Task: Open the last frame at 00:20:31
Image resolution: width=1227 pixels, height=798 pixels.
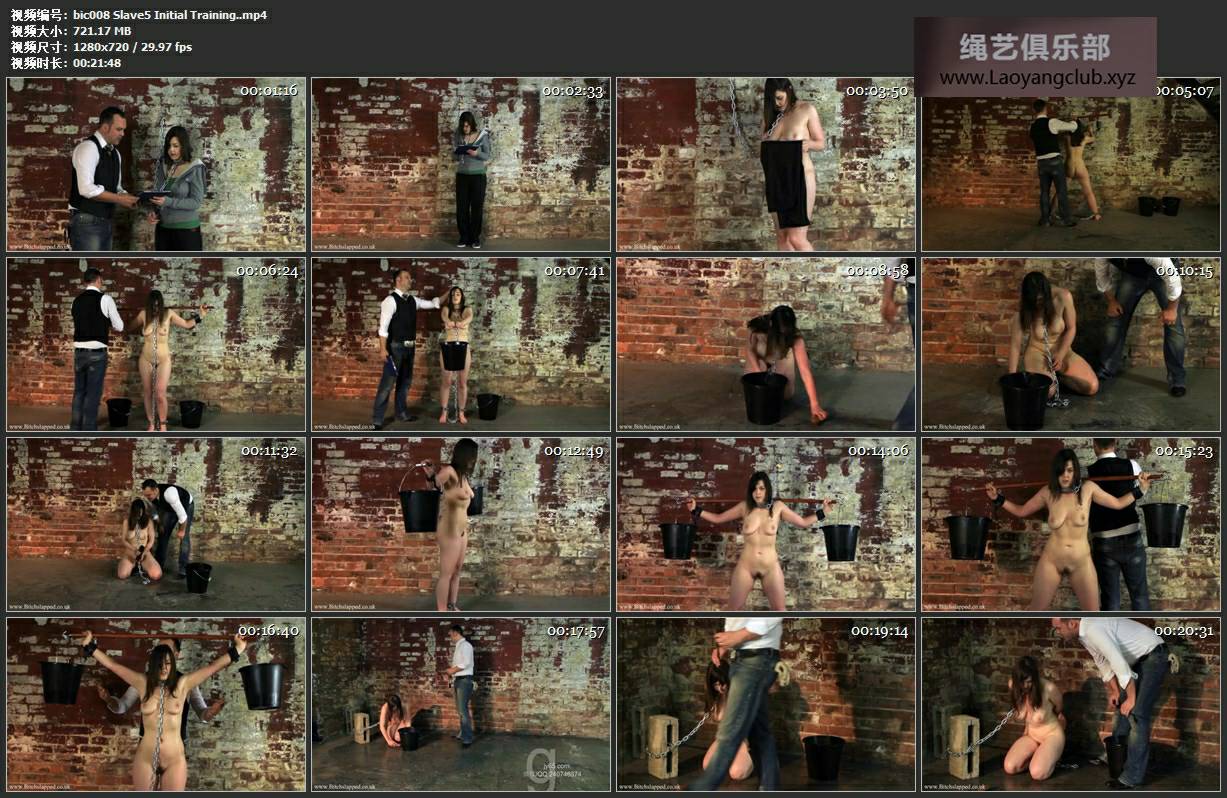Action: (x=1071, y=705)
